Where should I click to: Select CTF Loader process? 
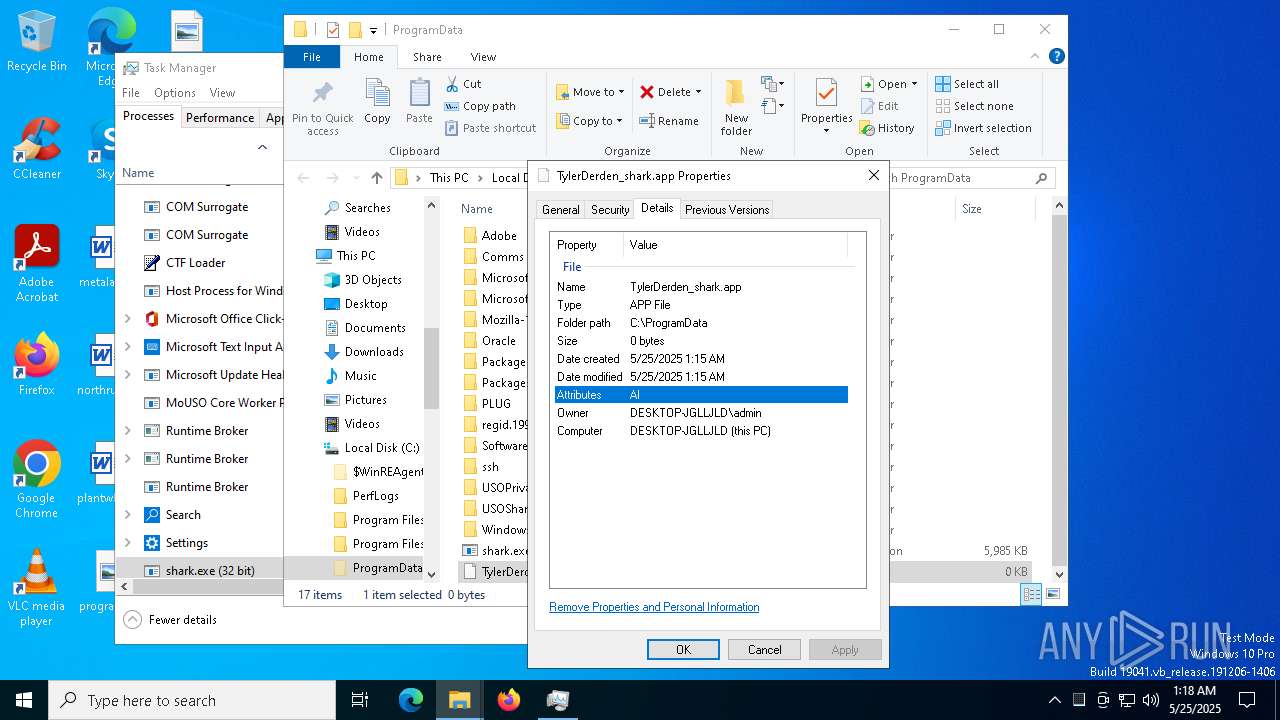coord(200,263)
